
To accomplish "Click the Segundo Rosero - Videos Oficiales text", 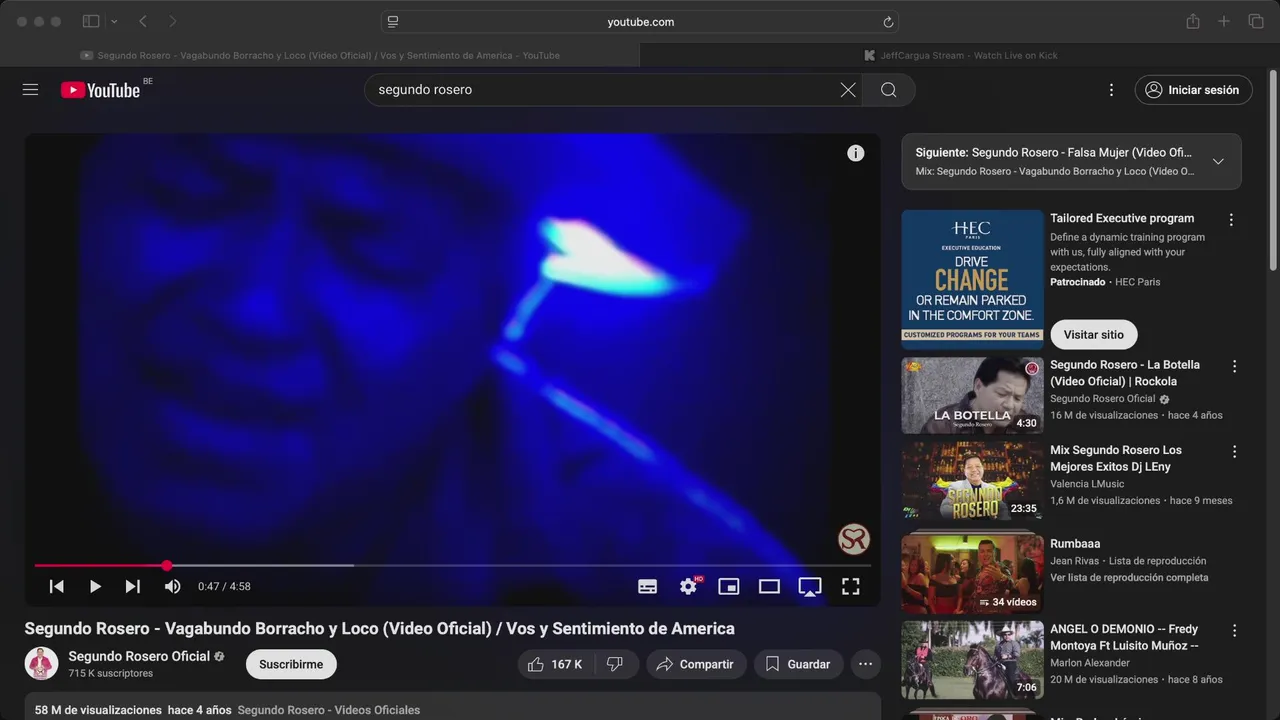I will coord(329,710).
